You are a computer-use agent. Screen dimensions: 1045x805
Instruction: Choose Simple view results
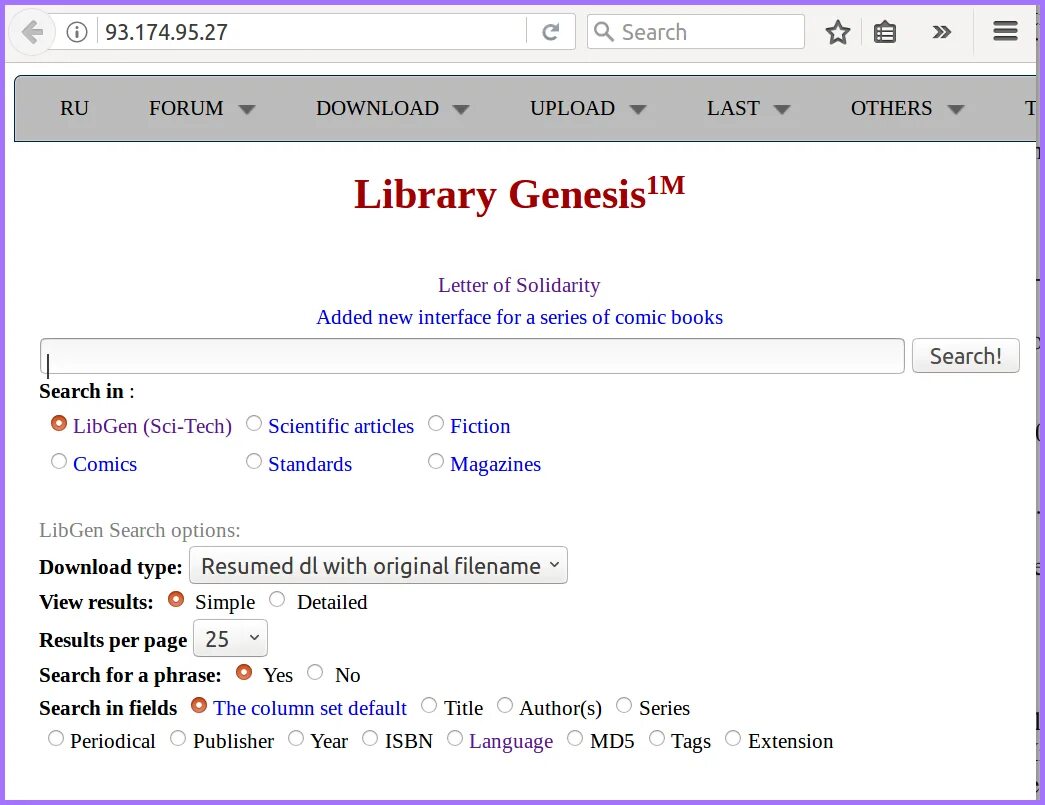tap(176, 599)
